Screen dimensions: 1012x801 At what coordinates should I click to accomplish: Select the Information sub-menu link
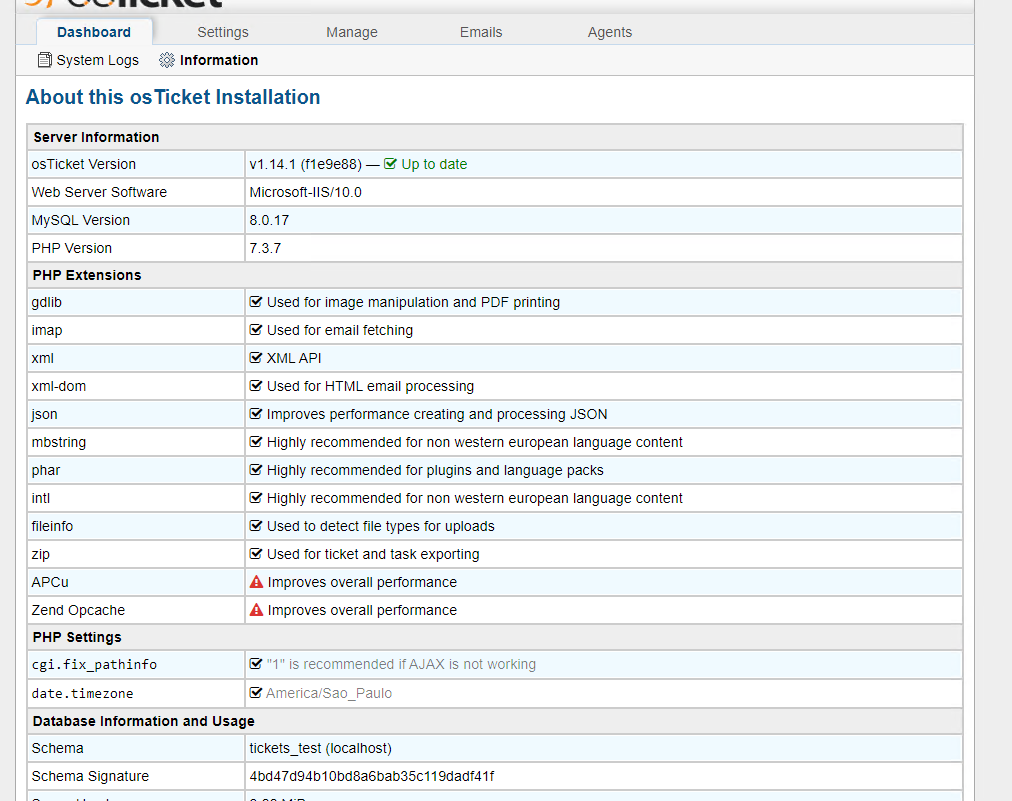tap(209, 60)
